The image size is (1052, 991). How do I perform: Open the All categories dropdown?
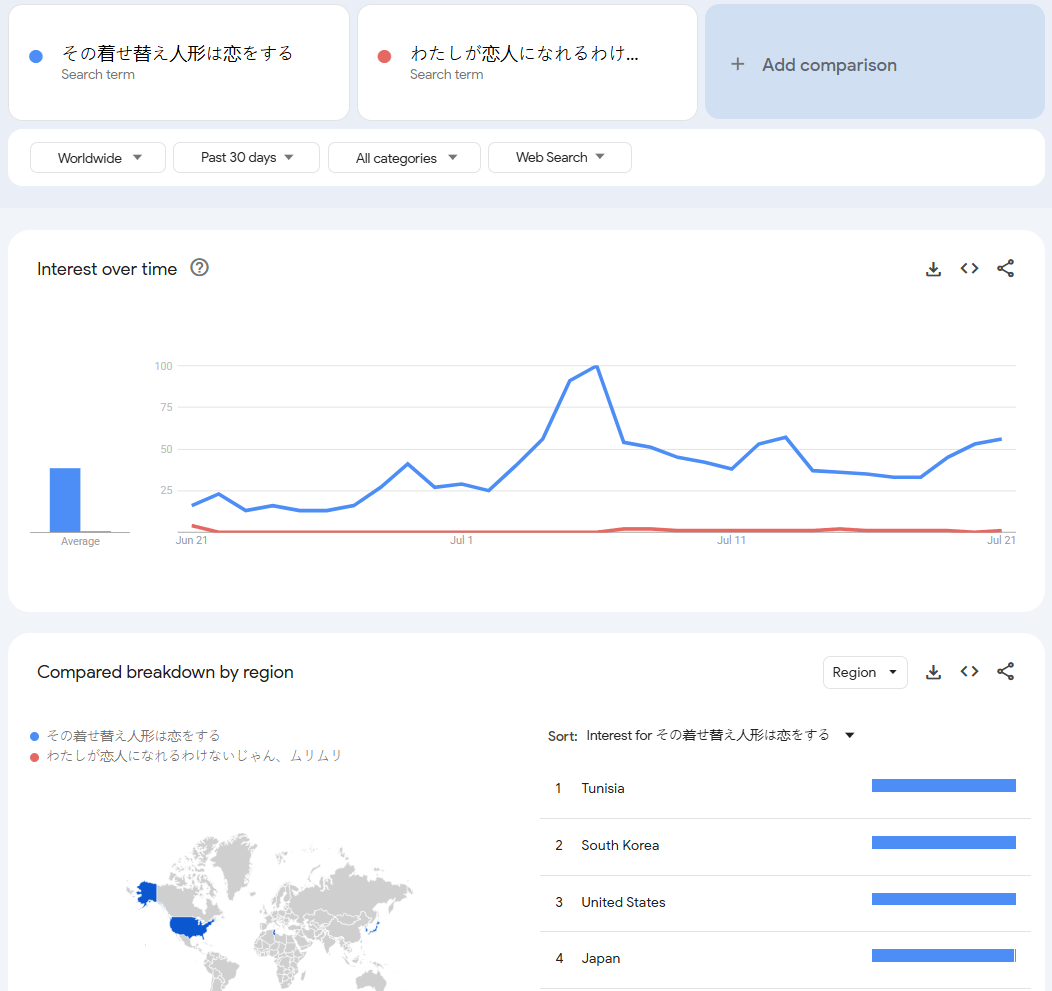pyautogui.click(x=404, y=158)
